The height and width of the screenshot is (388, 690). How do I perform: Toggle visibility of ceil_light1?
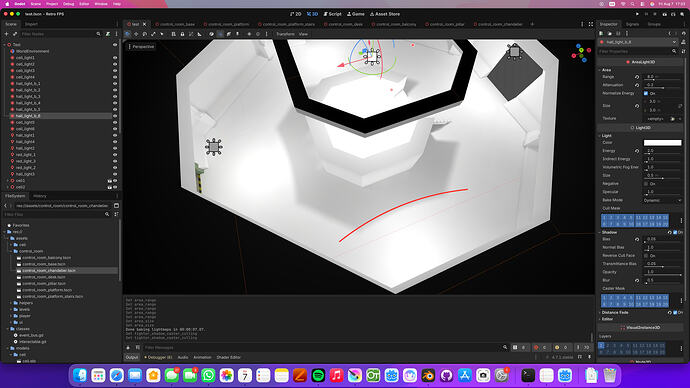[x=115, y=58]
